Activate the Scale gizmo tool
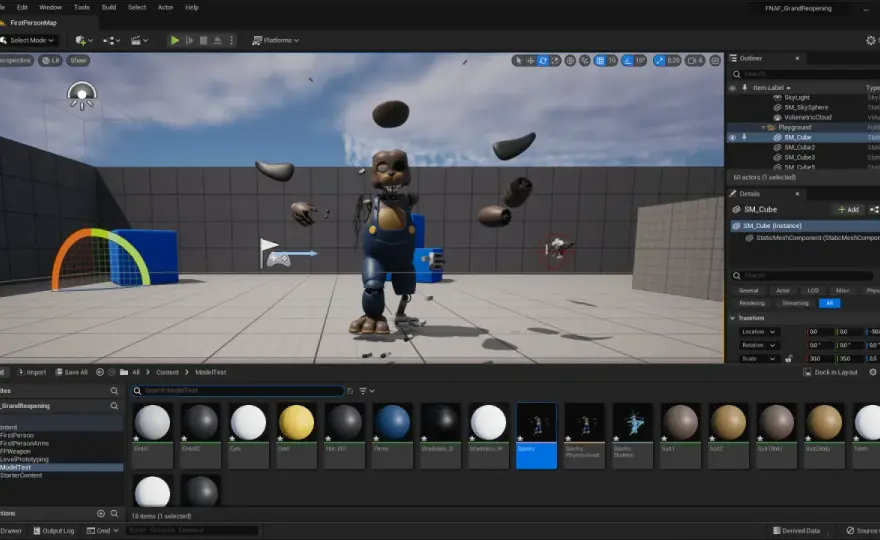Screen dimensions: 880x540 point(555,61)
